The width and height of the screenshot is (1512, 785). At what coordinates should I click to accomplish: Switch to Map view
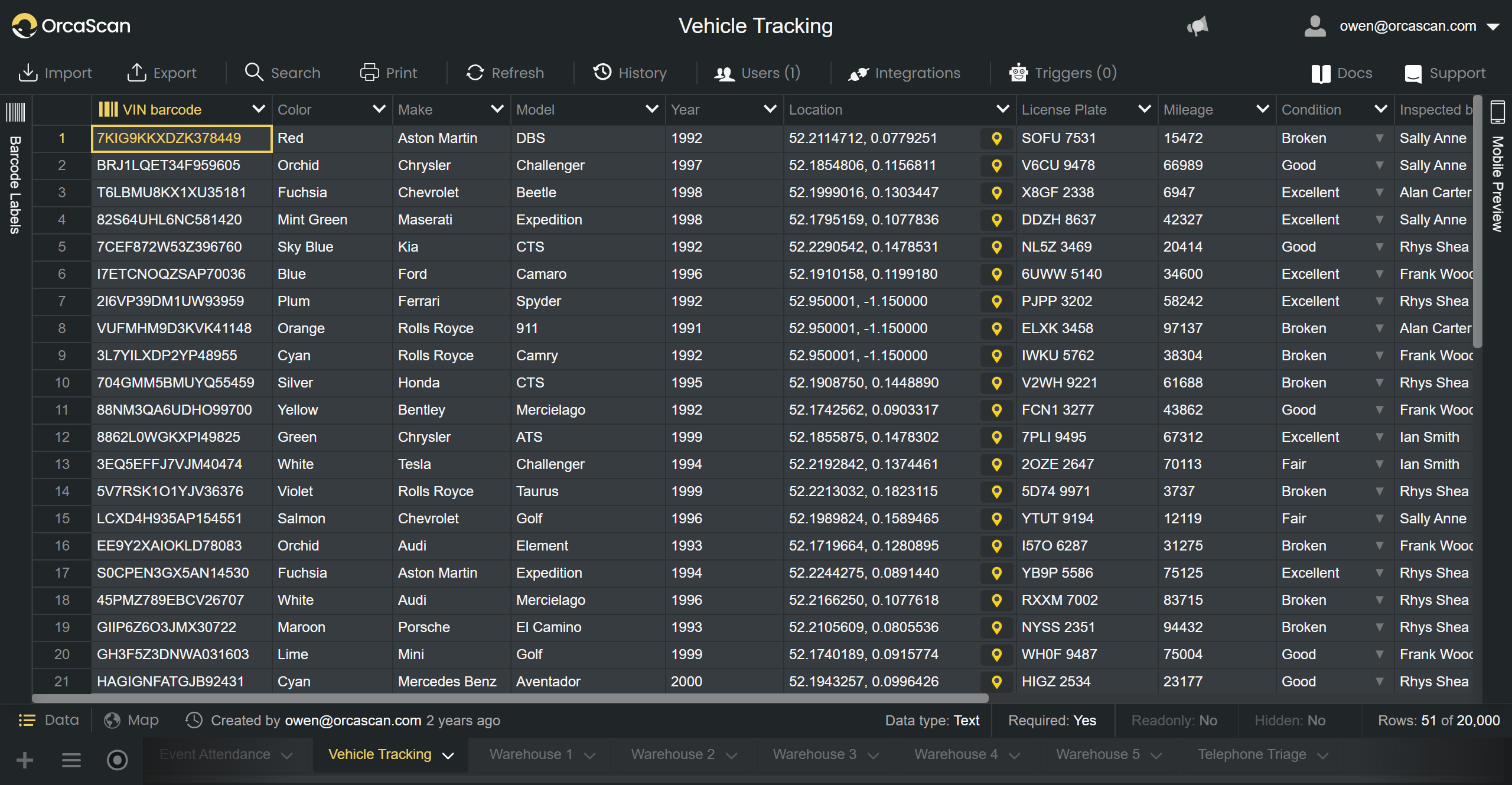tap(131, 720)
